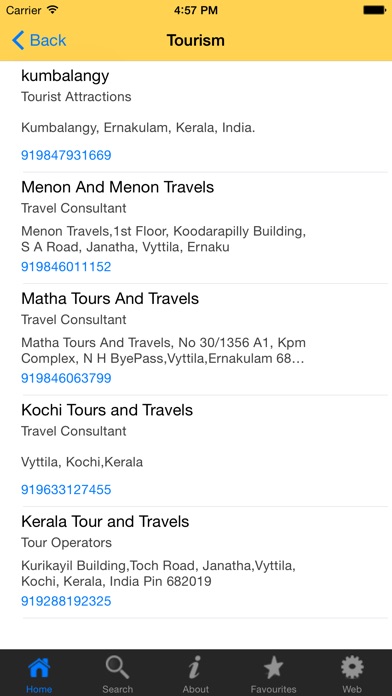Image resolution: width=392 pixels, height=696 pixels.
Task: Click the Wi-Fi status icon
Action: click(x=53, y=10)
